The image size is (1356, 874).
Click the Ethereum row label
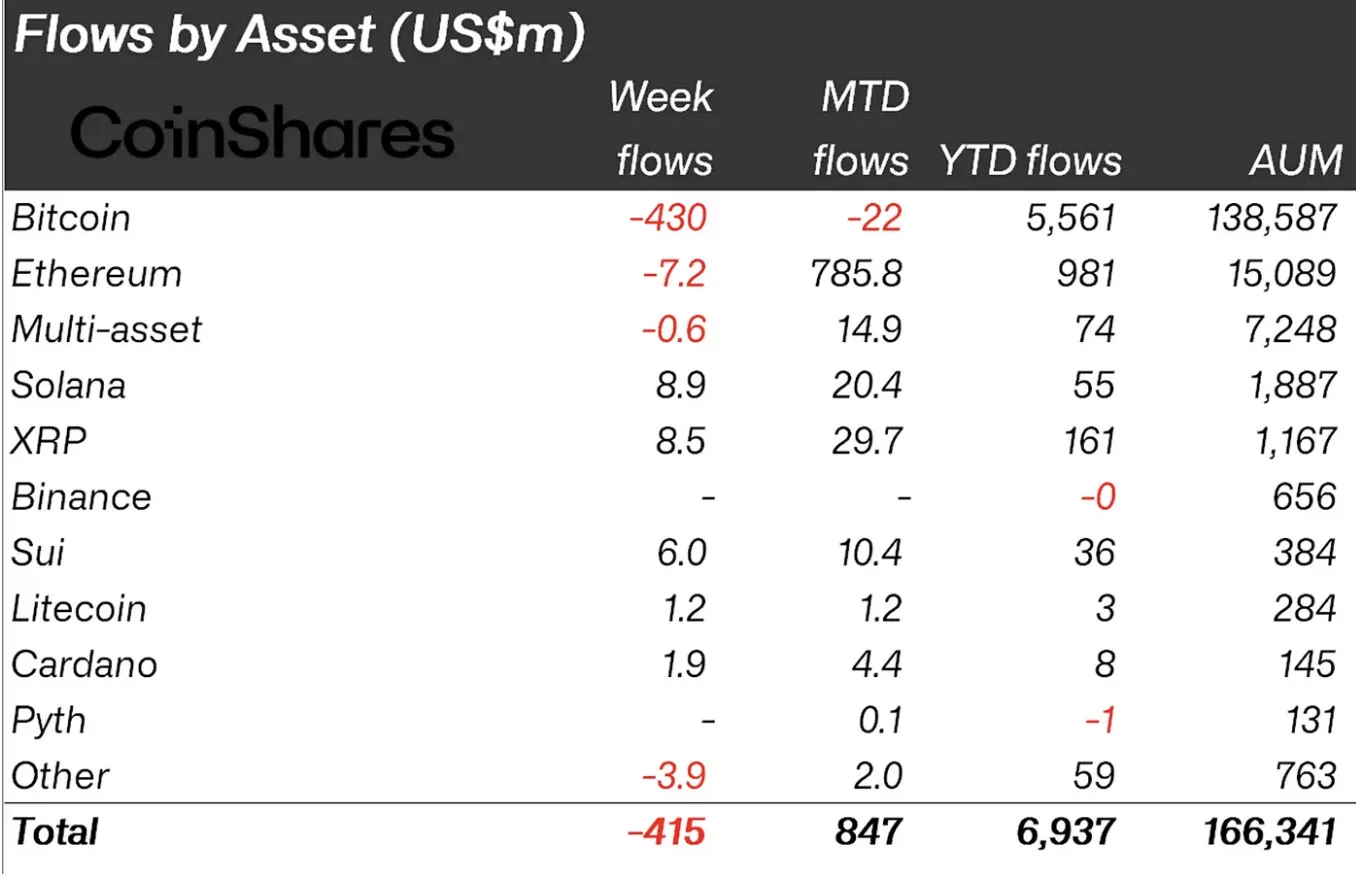(96, 274)
